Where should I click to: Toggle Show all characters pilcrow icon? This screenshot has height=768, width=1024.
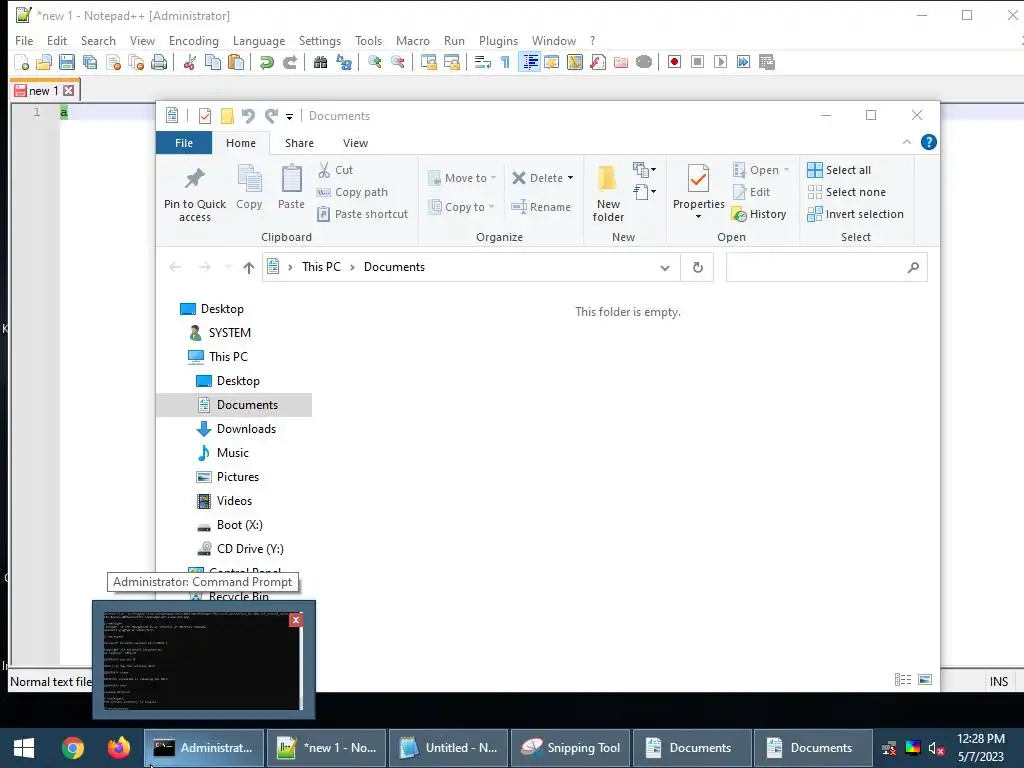click(x=505, y=62)
